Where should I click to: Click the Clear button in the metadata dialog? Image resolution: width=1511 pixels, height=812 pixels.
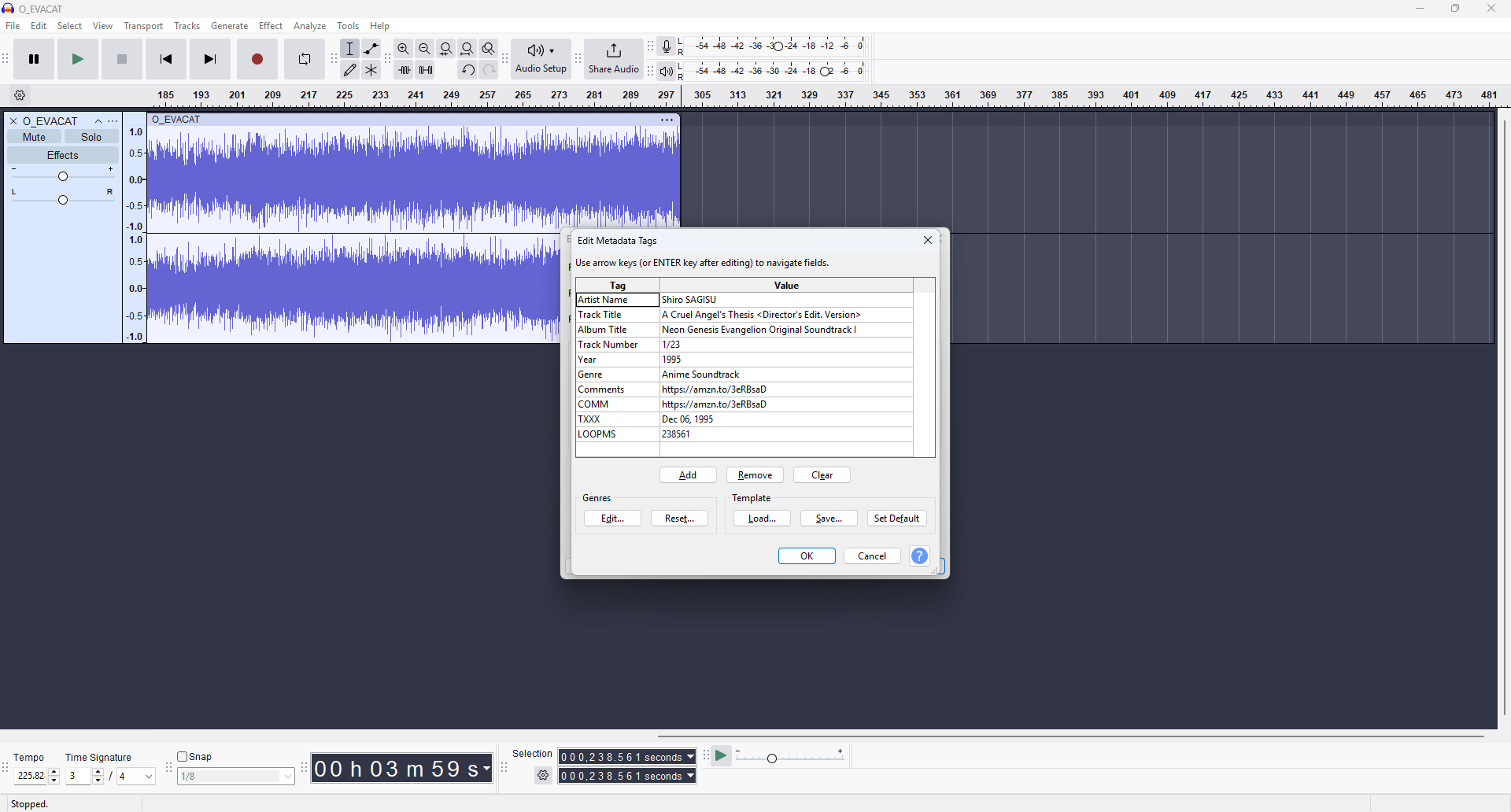pos(822,475)
